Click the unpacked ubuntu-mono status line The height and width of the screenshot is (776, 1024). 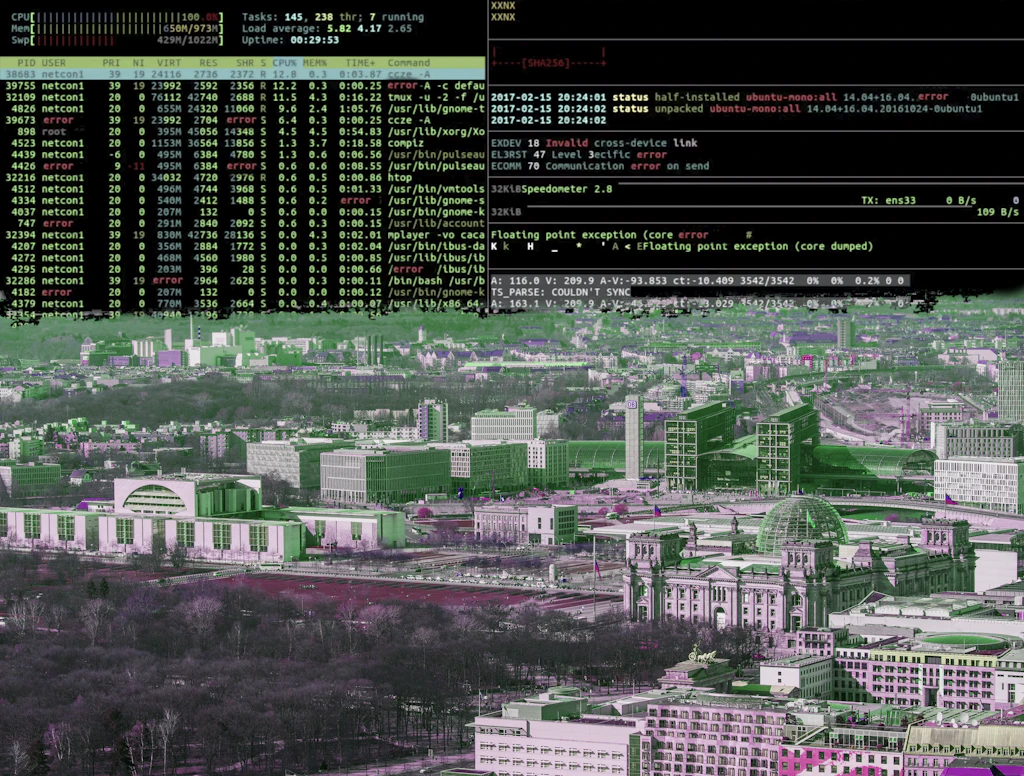(736, 109)
